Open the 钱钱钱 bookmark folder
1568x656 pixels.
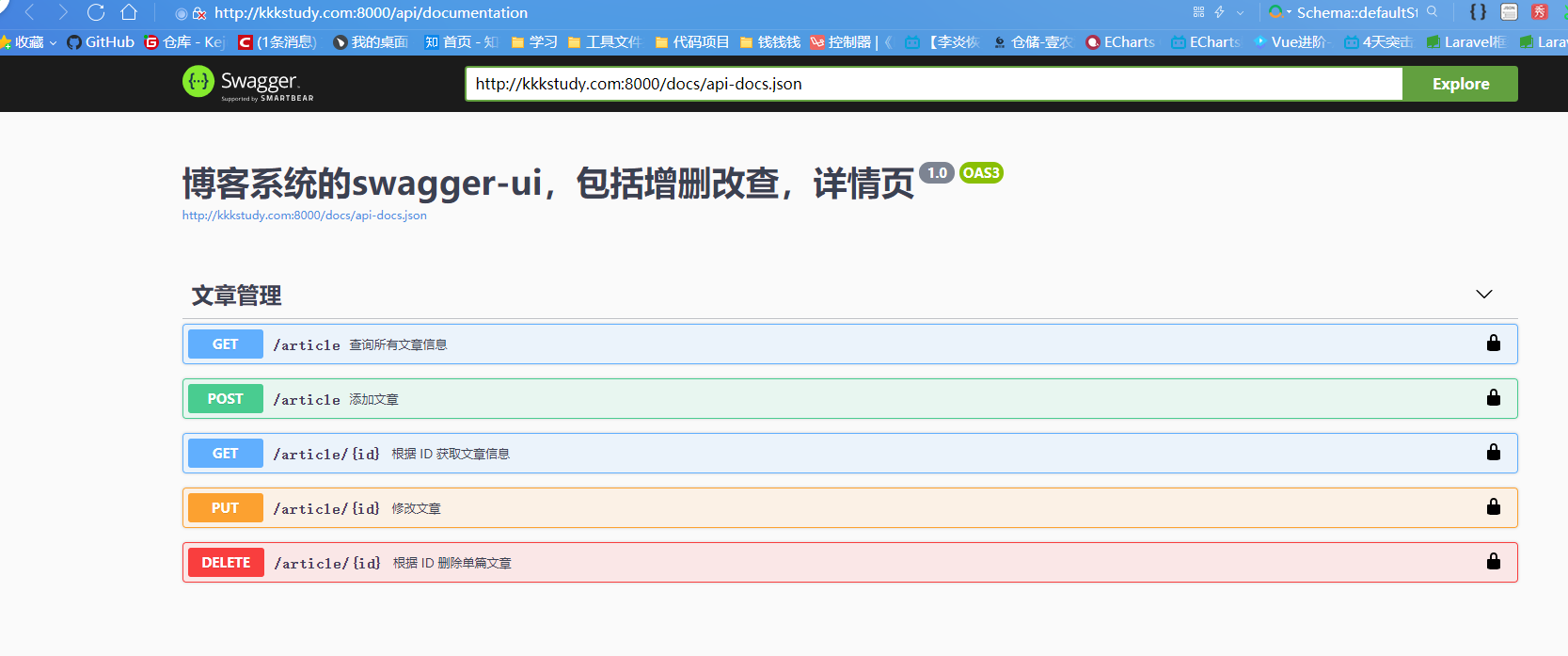pyautogui.click(x=770, y=42)
